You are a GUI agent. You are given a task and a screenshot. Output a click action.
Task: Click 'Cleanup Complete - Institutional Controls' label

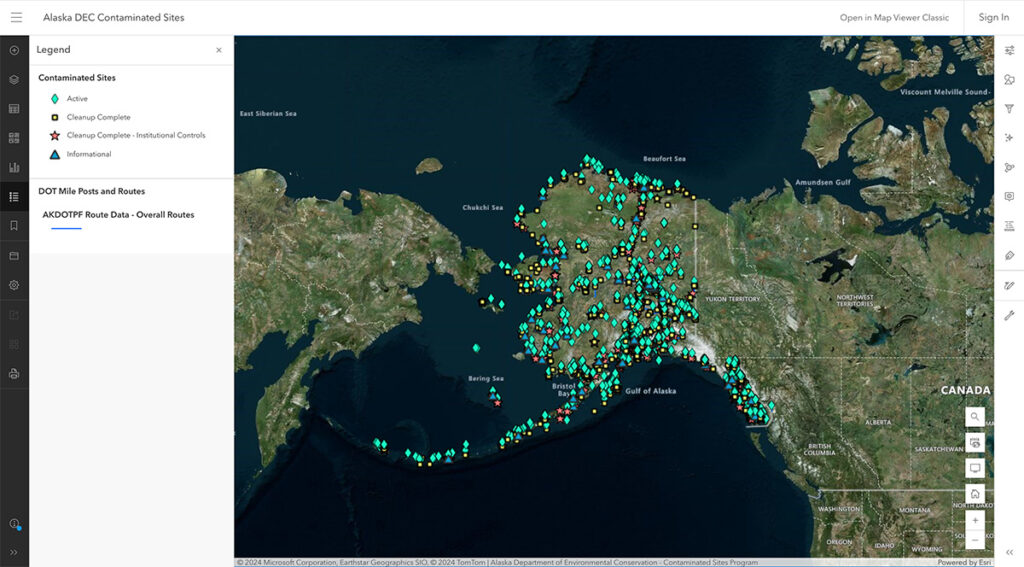point(136,135)
